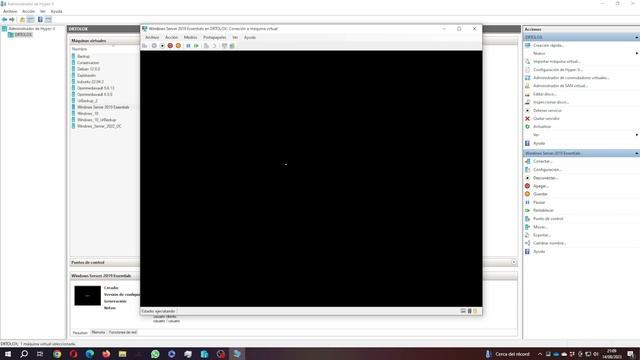Open WhatsApp from the taskbar

tap(155, 354)
